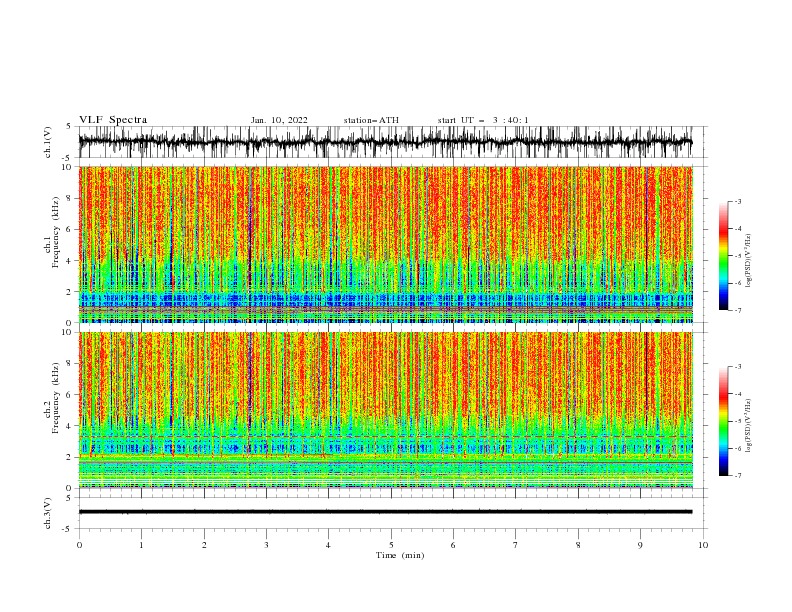Click the ch.2 PSD color bar
This screenshot has width=792, height=612.
coord(724,421)
